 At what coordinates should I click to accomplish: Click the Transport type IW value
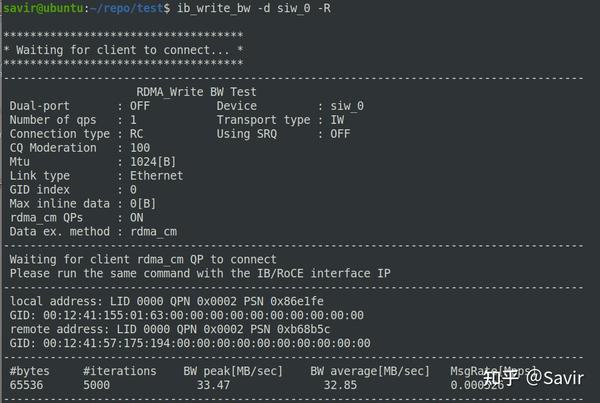[337, 119]
